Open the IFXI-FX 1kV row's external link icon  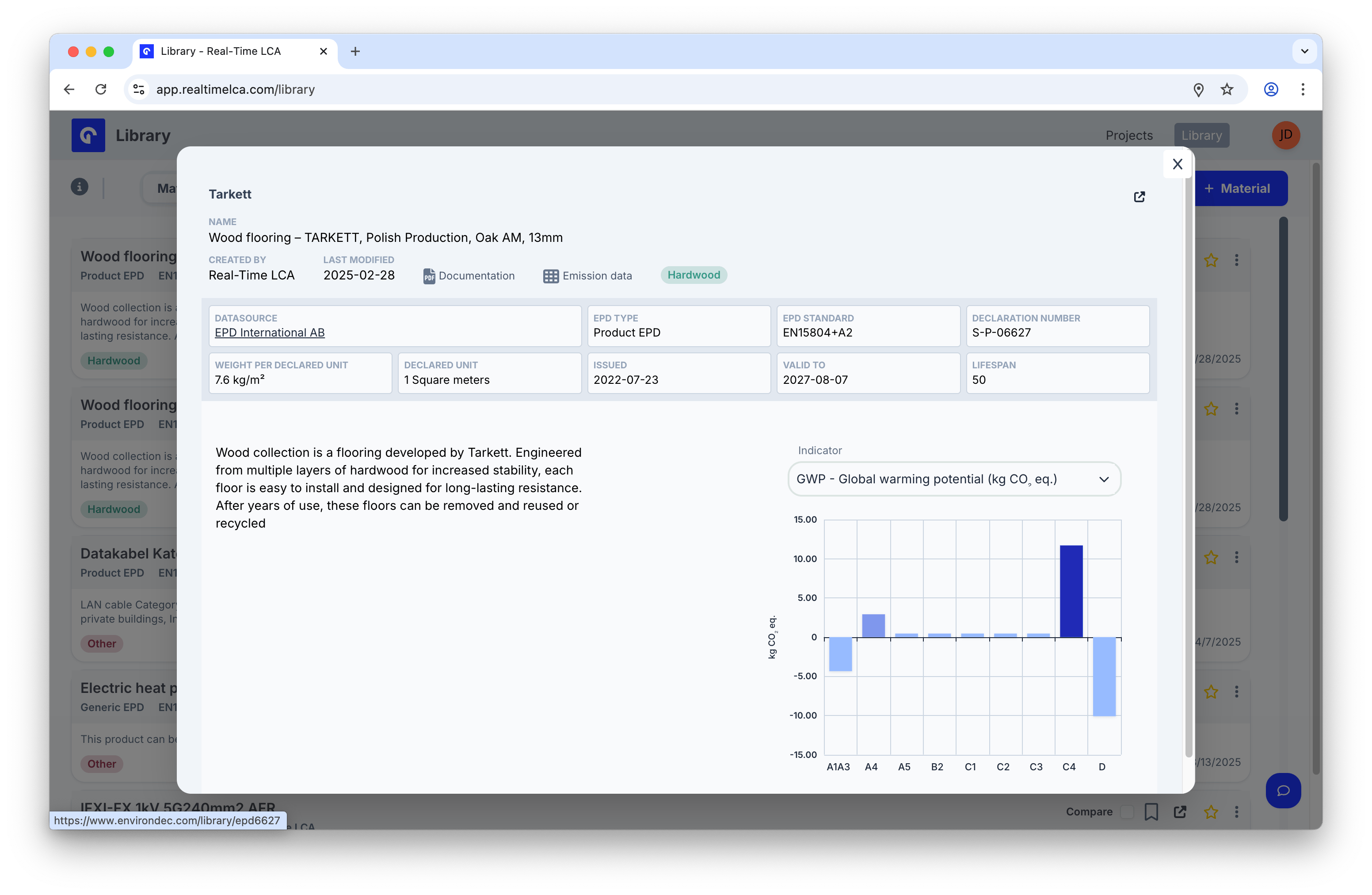1180,812
